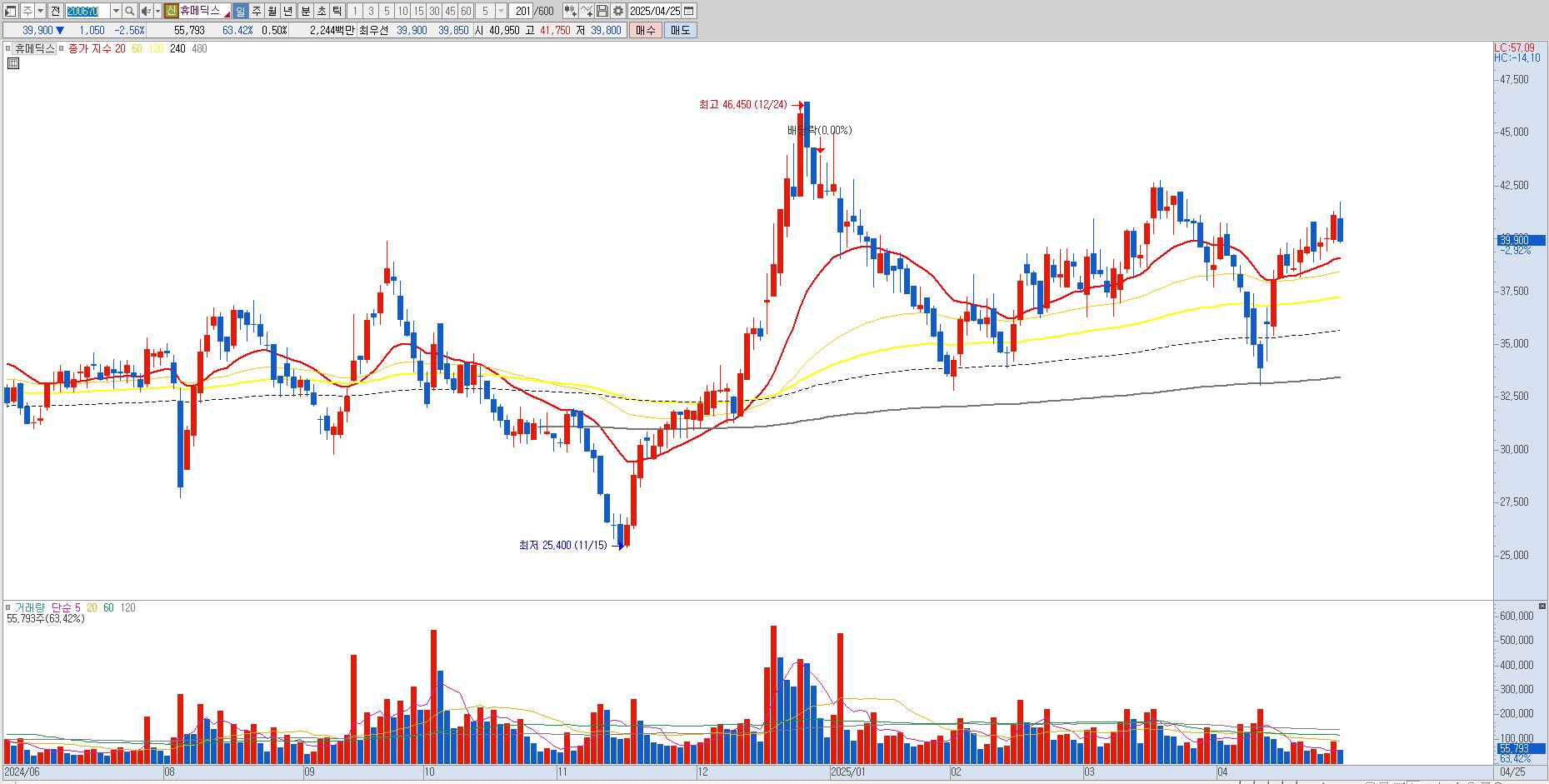Viewport: 1549px width, 784px height.
Task: Close the volume pane with its corner icon
Action: click(1542, 606)
